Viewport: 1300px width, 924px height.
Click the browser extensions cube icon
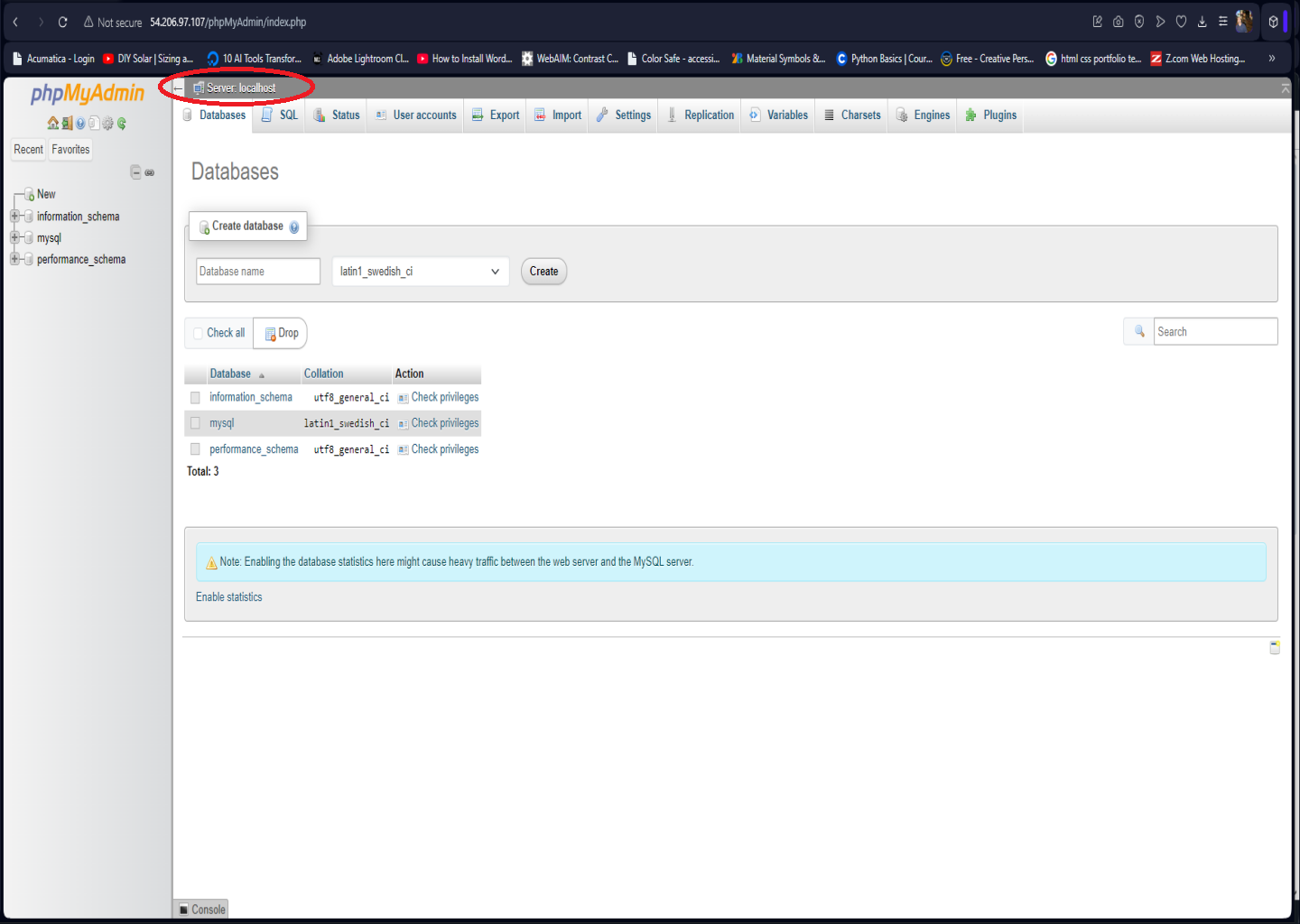(1273, 22)
